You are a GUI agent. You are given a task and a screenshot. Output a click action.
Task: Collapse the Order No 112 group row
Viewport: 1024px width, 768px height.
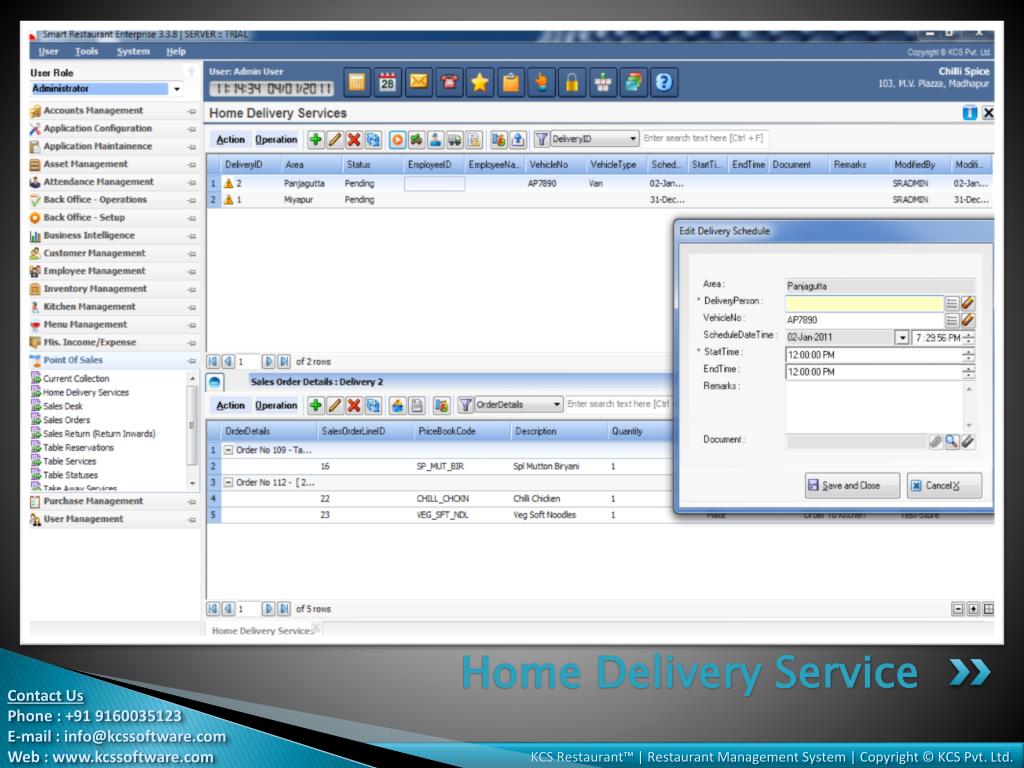(229, 483)
